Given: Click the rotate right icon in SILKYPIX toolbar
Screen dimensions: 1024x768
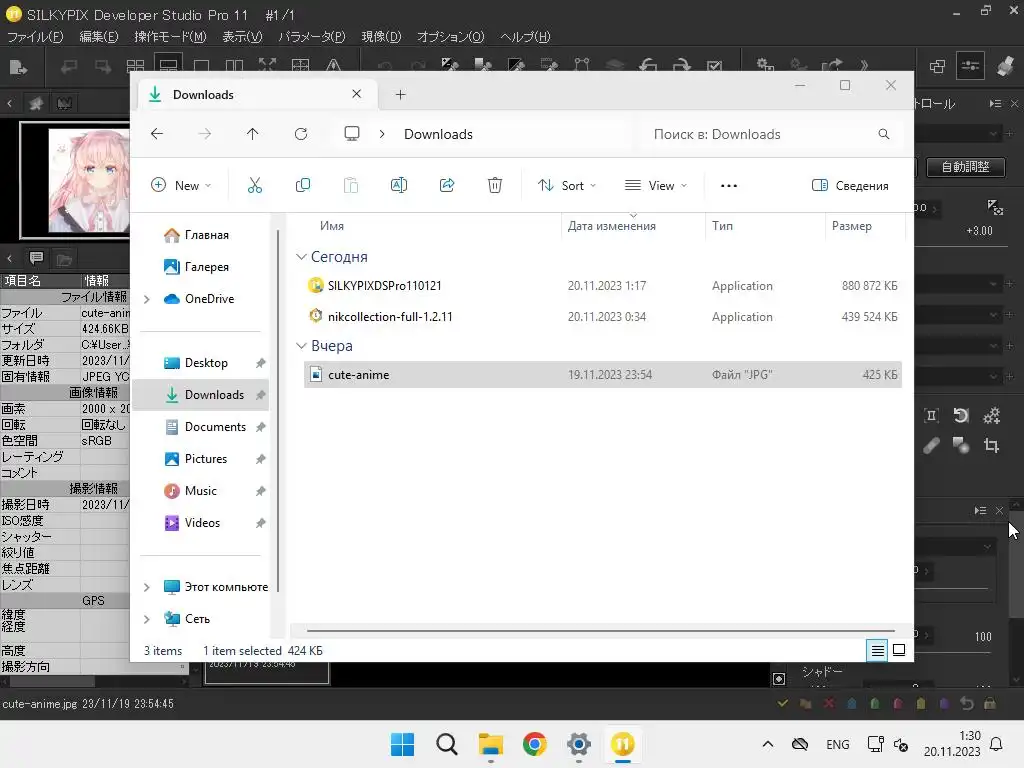Looking at the screenshot, I should pos(681,65).
